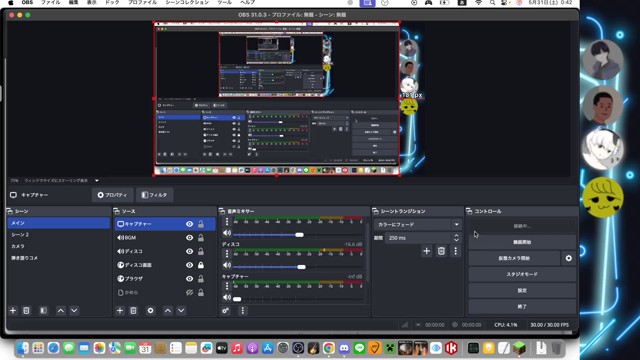The height and width of the screenshot is (360, 640).
Task: Float the コントロール dock via its header icon
Action: coord(469,211)
